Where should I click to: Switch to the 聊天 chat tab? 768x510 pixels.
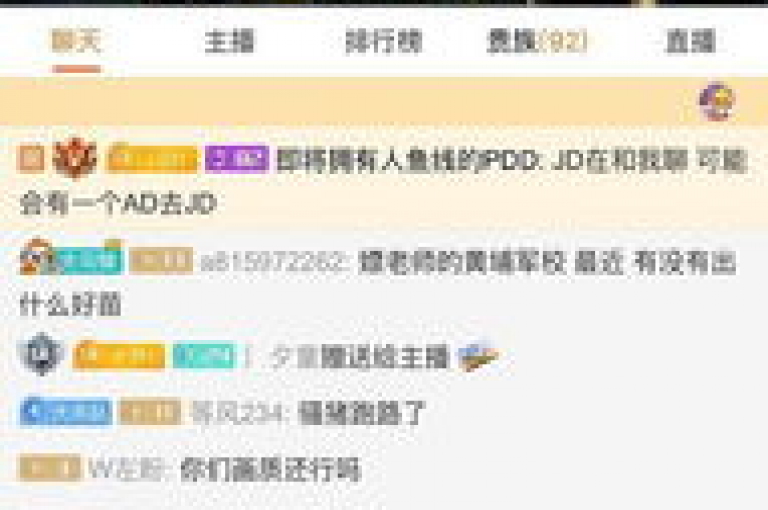coord(76,41)
